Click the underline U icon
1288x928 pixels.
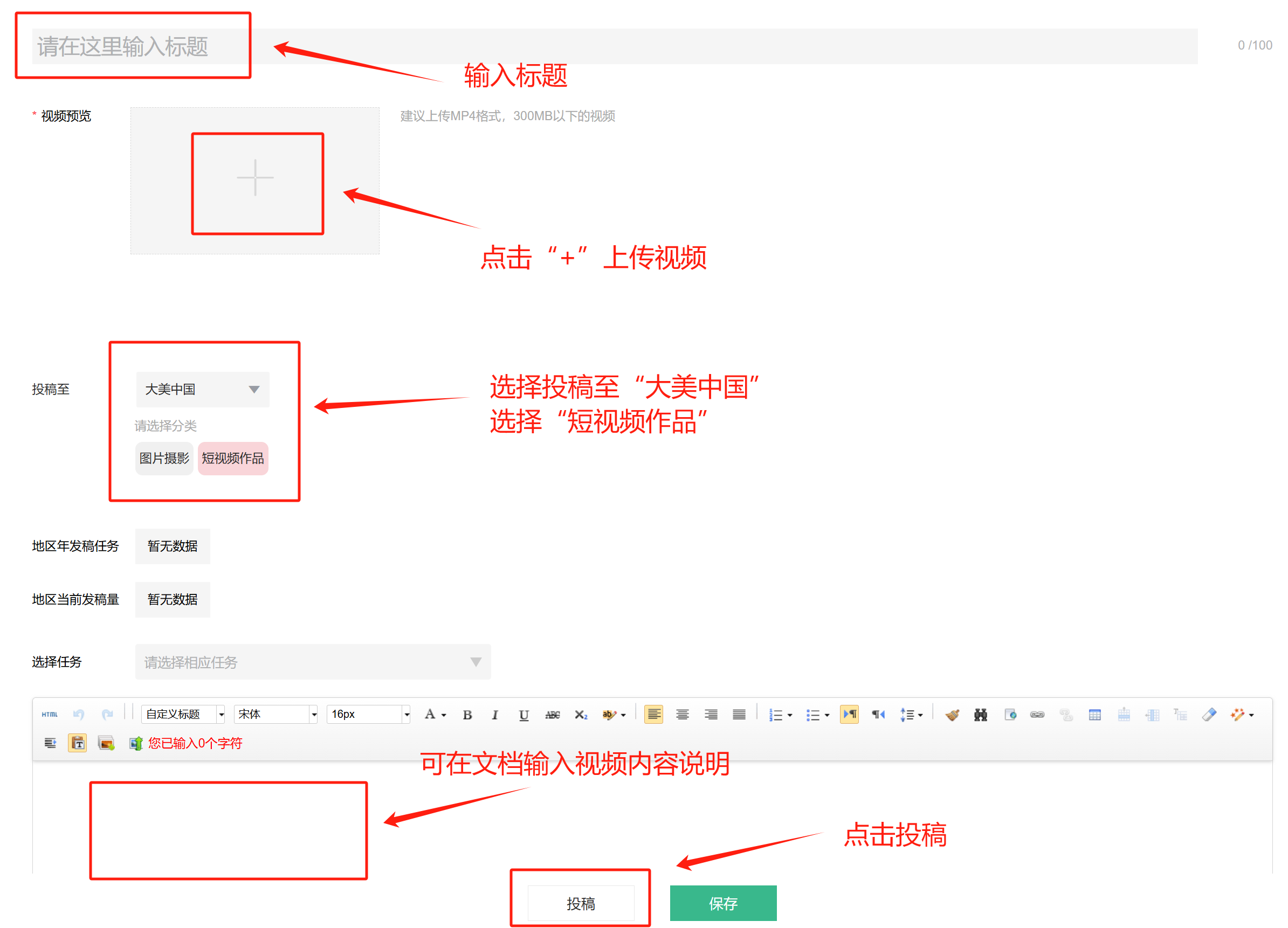pyautogui.click(x=523, y=715)
